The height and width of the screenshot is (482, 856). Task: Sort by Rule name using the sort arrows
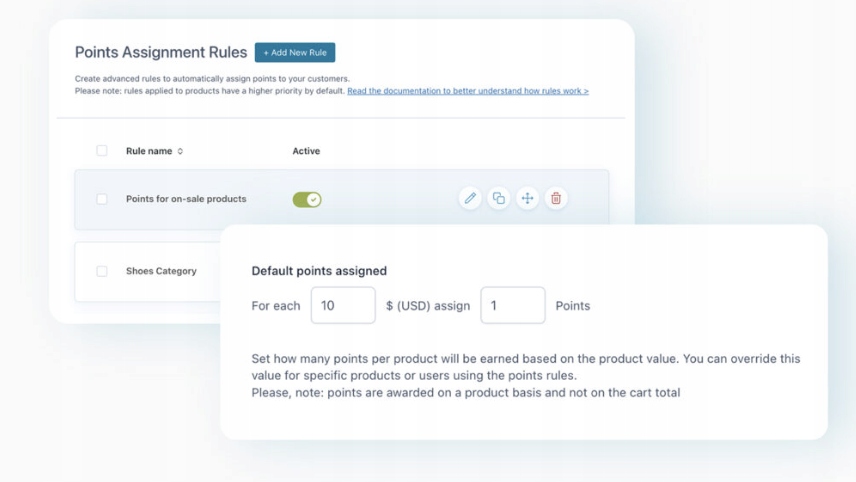180,151
